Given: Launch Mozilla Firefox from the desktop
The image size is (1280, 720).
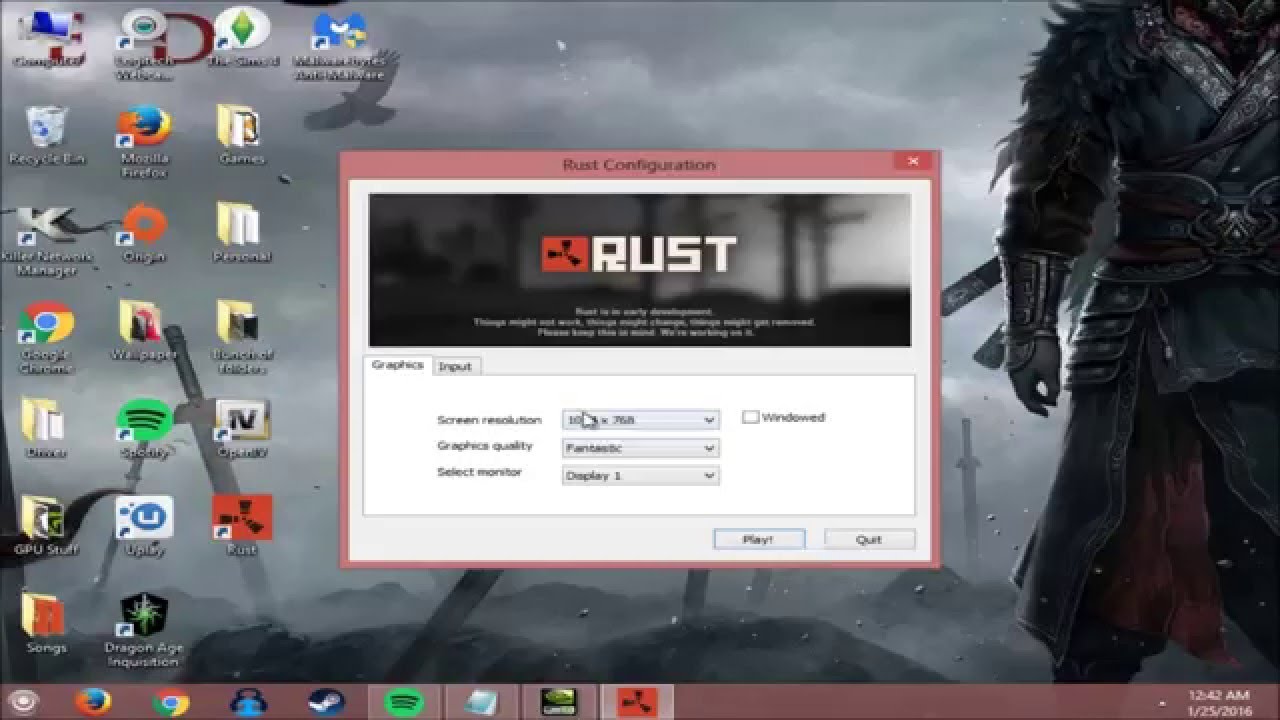Looking at the screenshot, I should (x=145, y=140).
